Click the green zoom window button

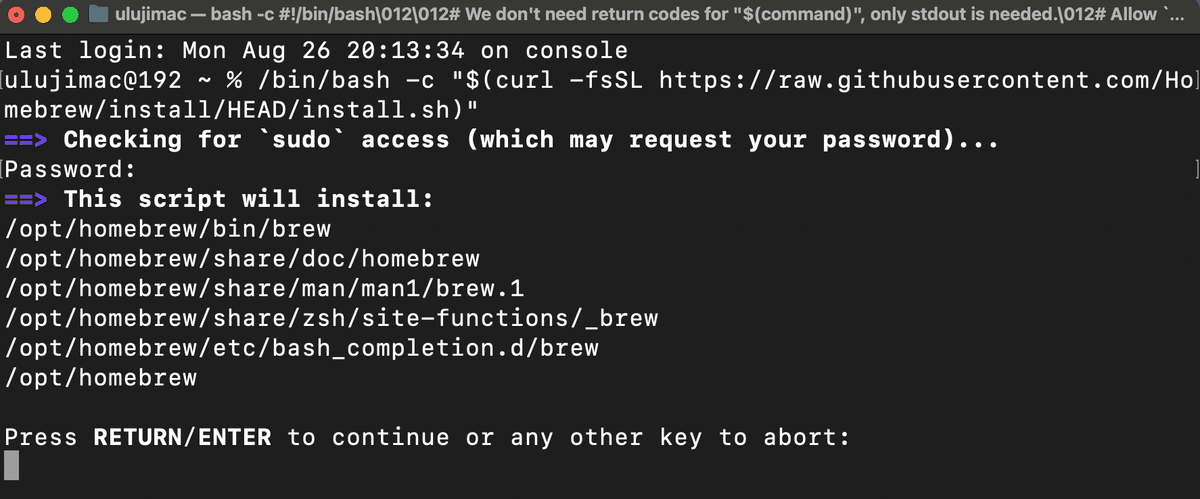point(69,15)
